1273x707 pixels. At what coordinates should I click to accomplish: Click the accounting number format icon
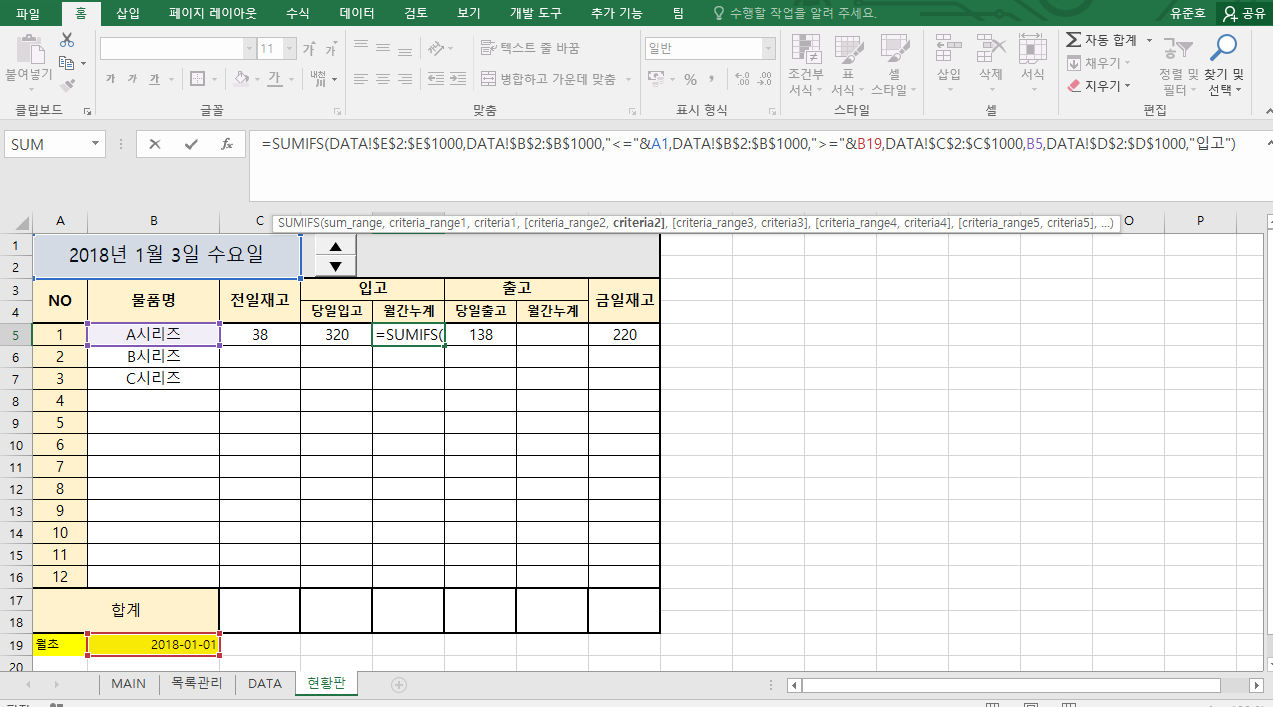tap(658, 79)
